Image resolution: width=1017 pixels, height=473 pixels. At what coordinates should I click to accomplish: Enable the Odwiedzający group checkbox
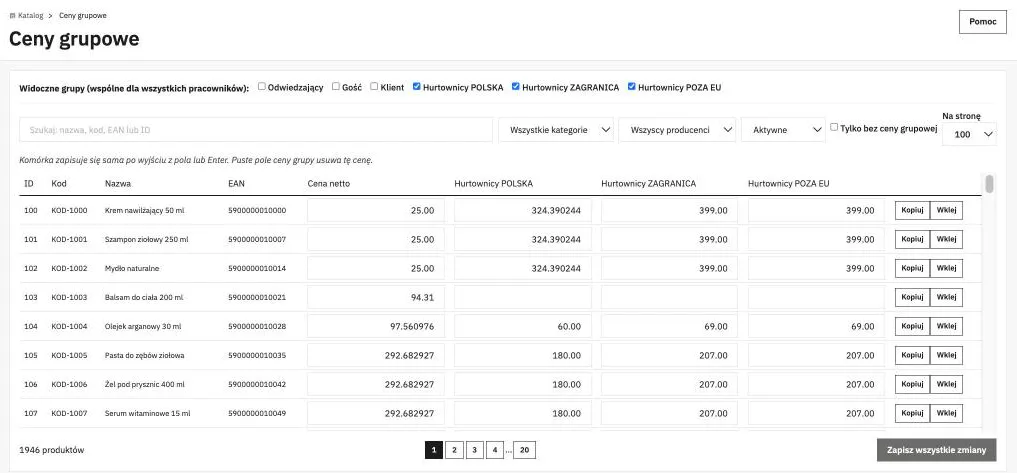point(261,86)
